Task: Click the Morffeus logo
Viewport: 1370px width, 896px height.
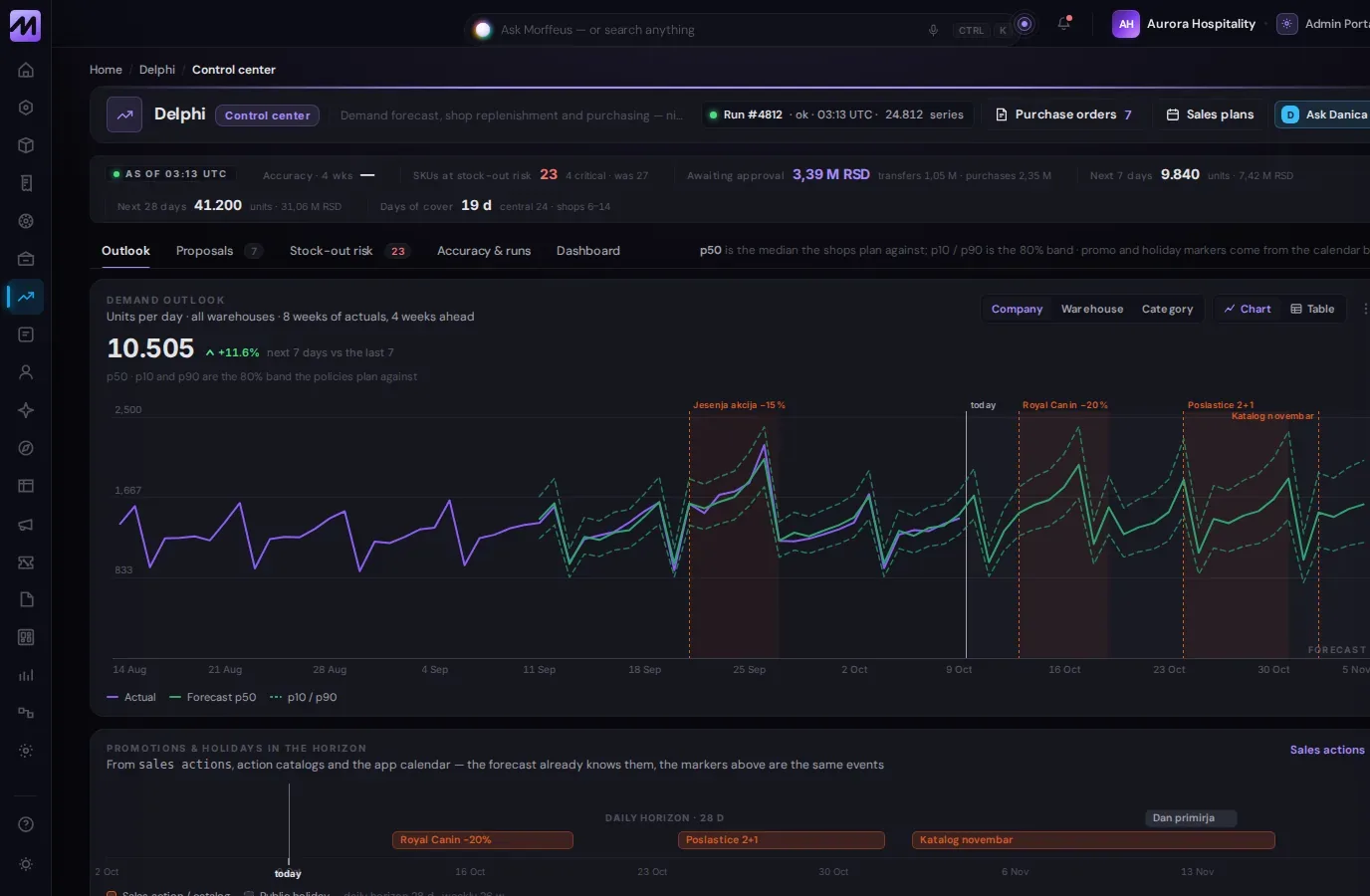Action: coord(25,25)
